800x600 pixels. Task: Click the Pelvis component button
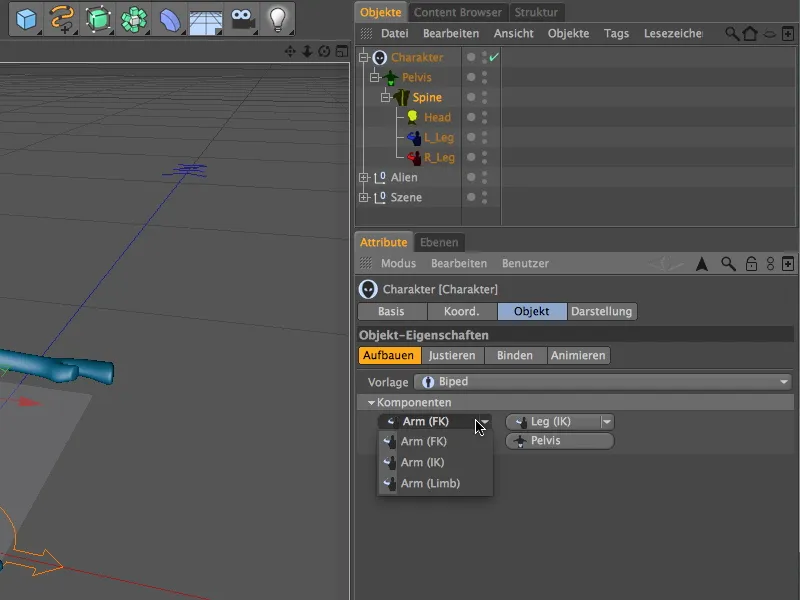560,441
